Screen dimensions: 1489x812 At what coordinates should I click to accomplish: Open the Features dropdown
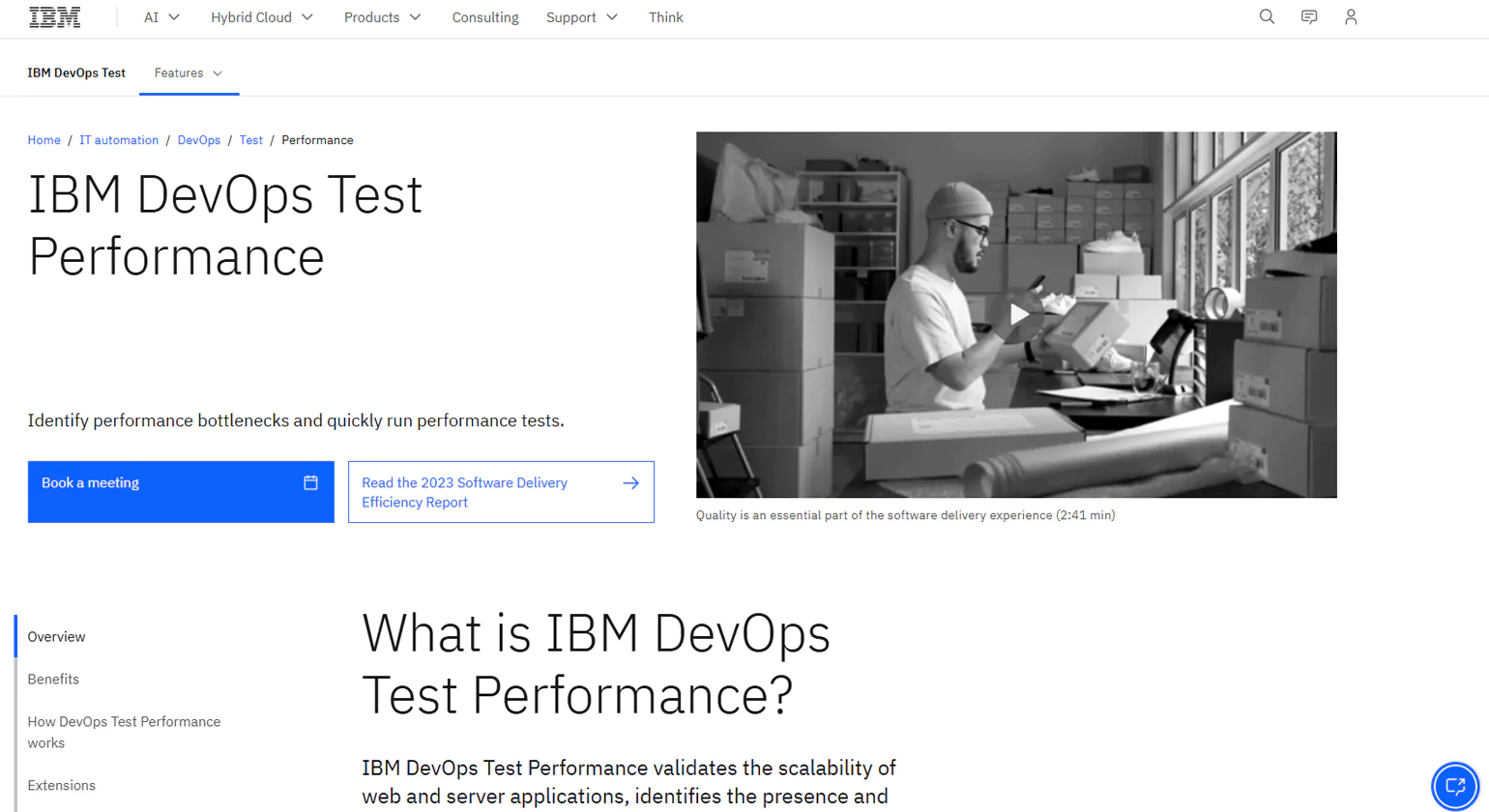189,72
